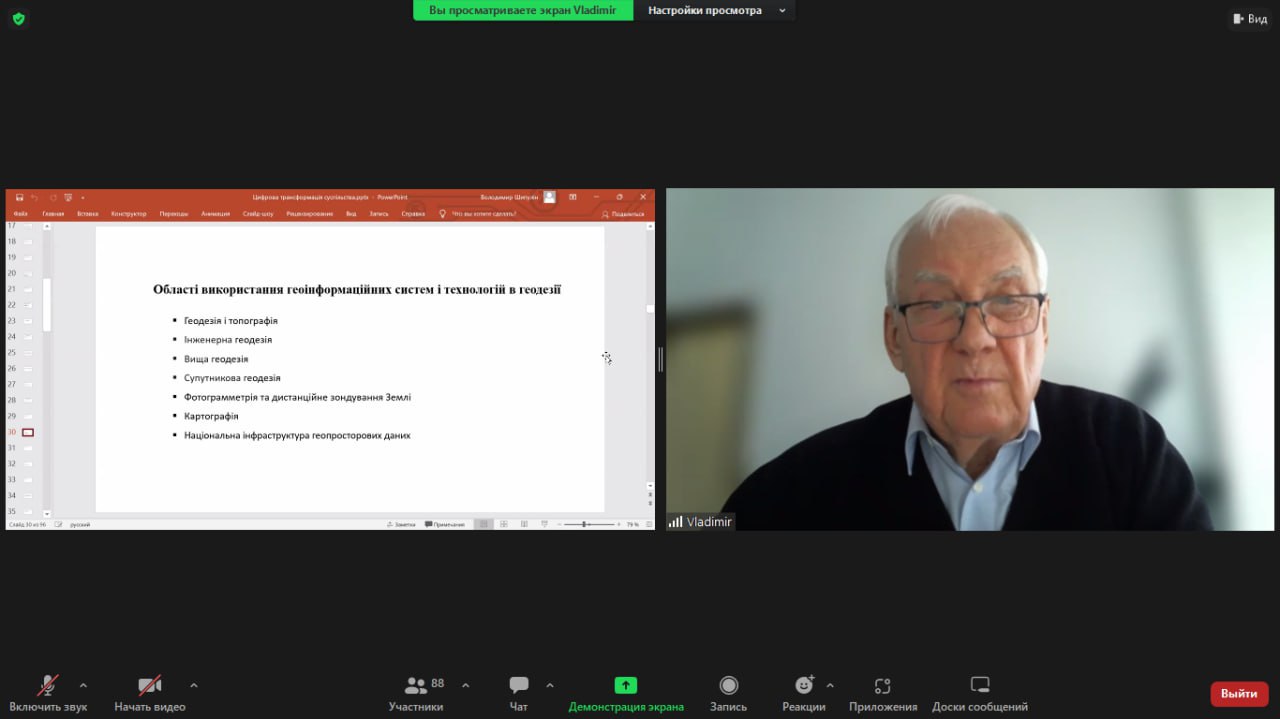The image size is (1280, 719).
Task: Click the green encryption shield icon
Action: (18, 19)
